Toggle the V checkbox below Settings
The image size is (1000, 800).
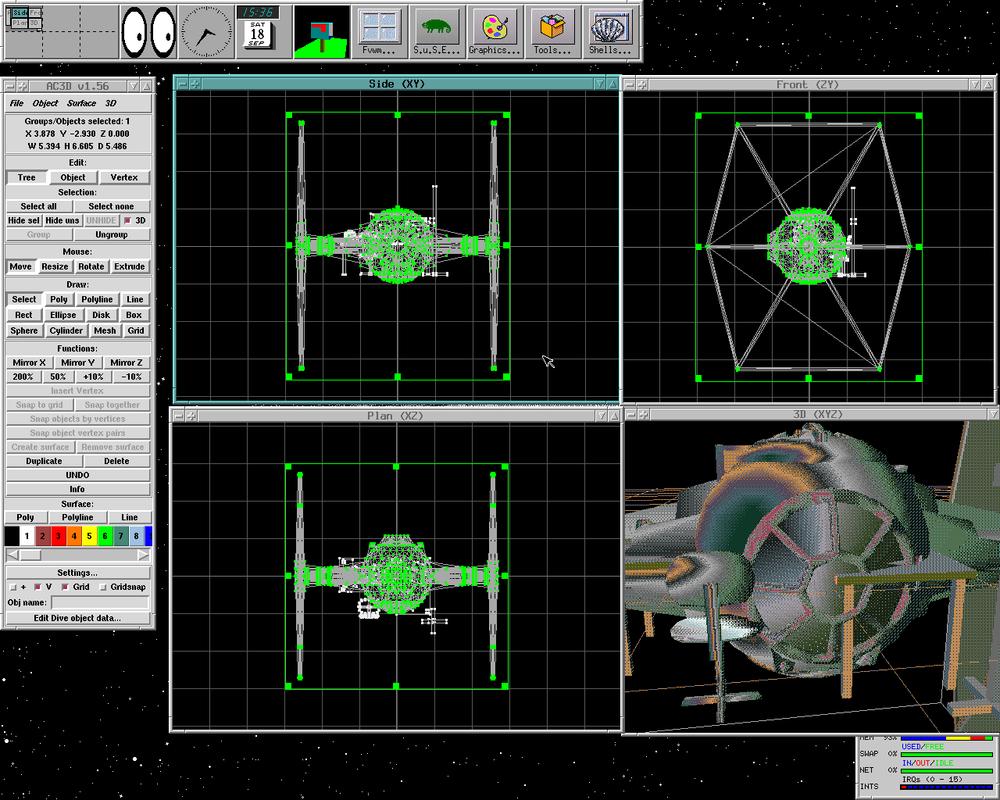click(38, 587)
